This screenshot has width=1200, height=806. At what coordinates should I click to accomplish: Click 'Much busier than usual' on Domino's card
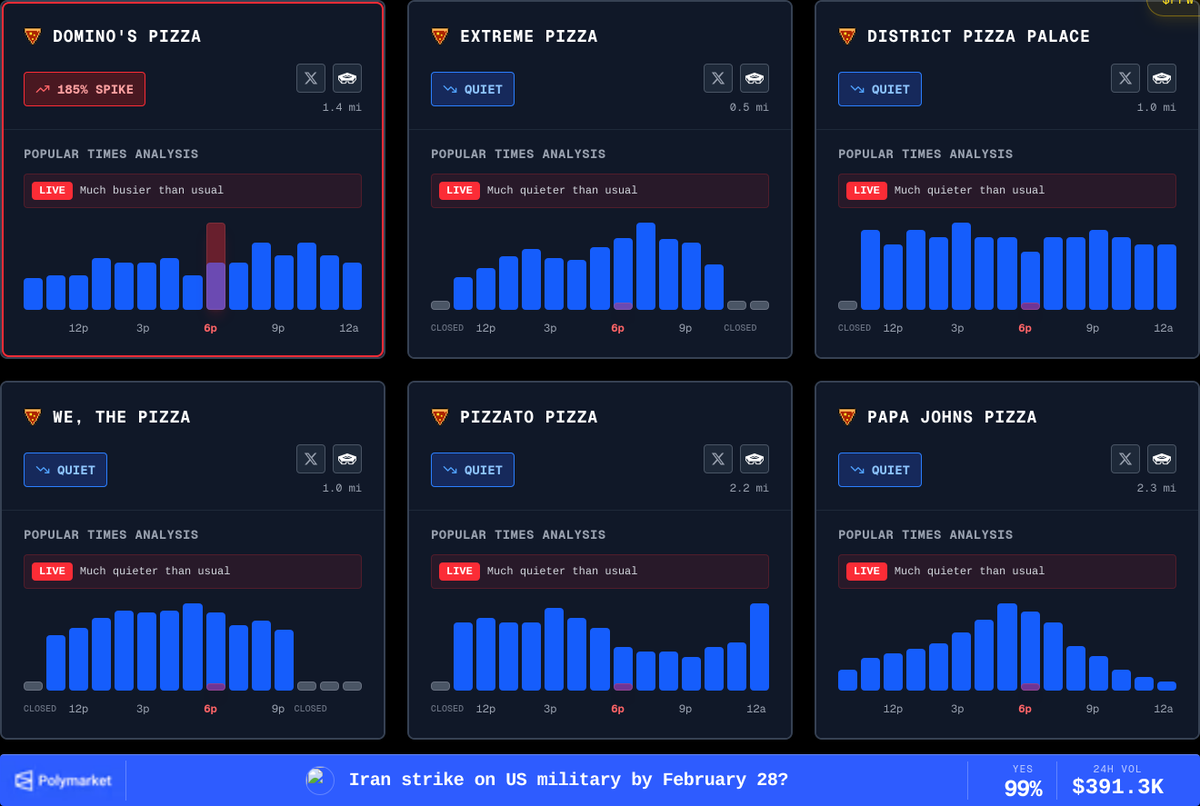click(152, 190)
